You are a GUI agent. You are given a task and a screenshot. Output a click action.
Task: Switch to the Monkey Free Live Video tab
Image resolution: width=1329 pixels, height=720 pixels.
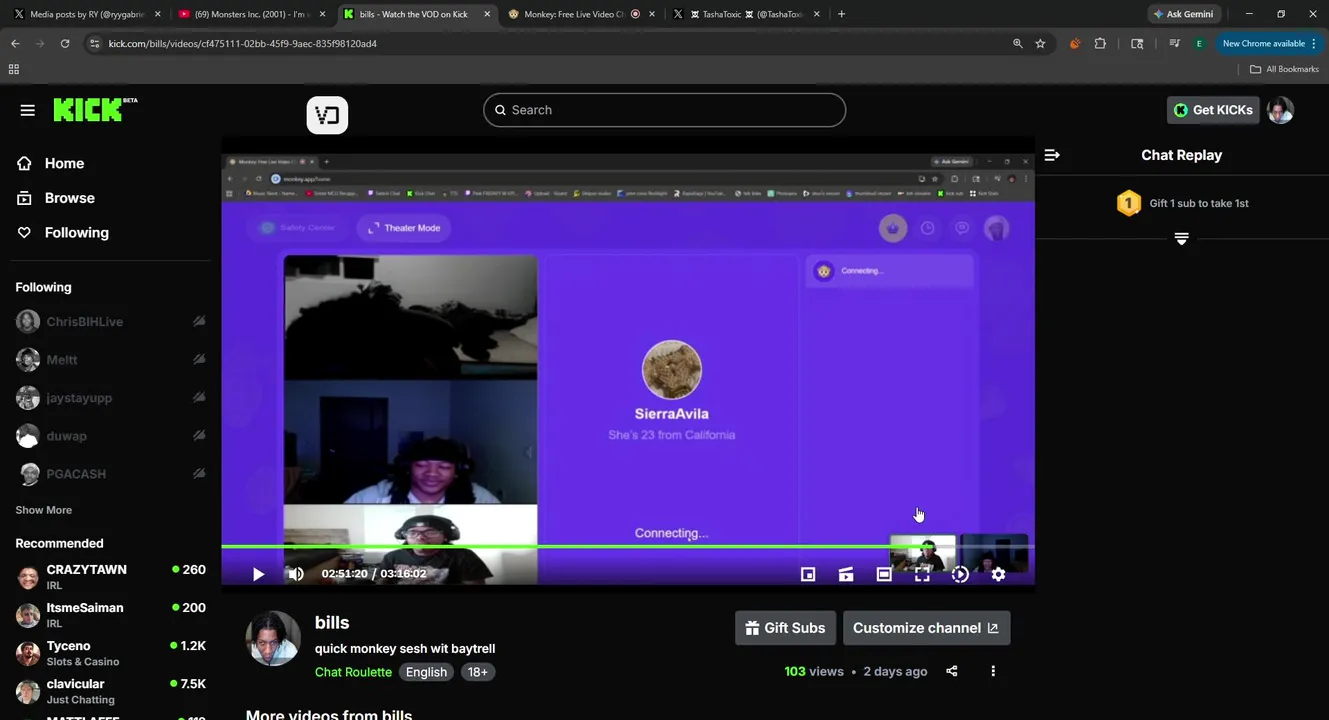[x=580, y=14]
